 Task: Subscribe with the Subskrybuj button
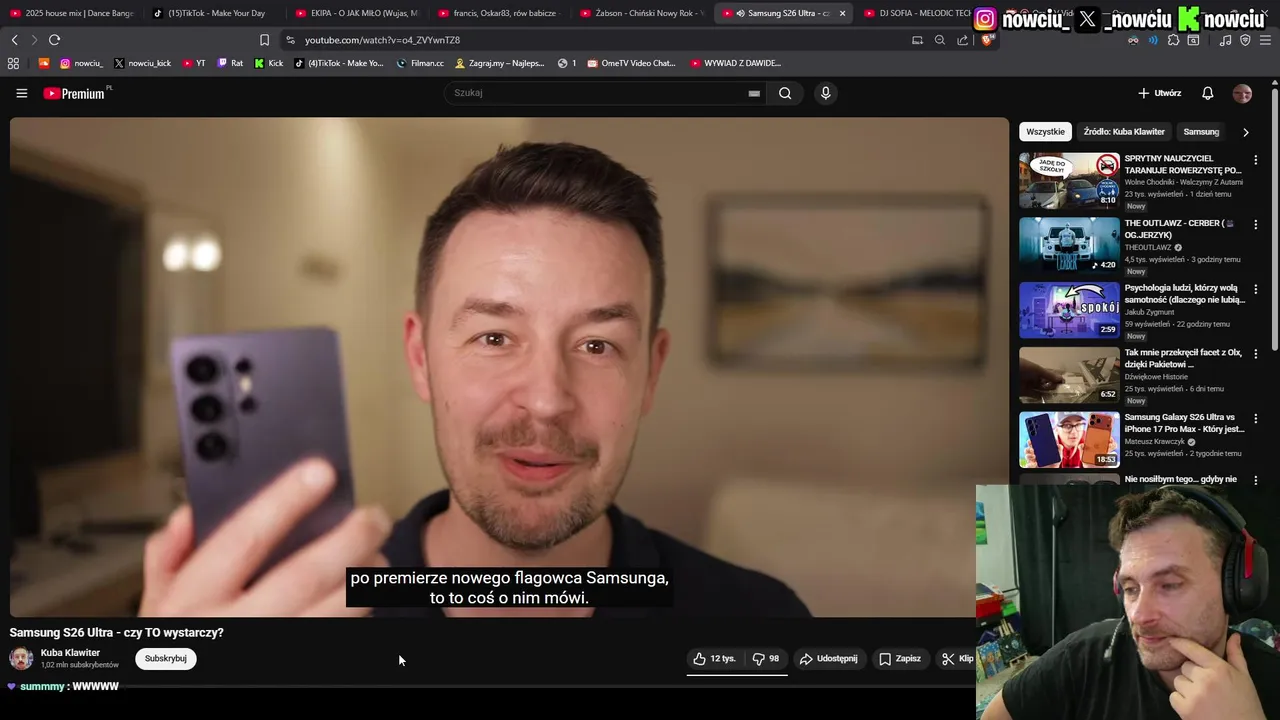tap(166, 659)
